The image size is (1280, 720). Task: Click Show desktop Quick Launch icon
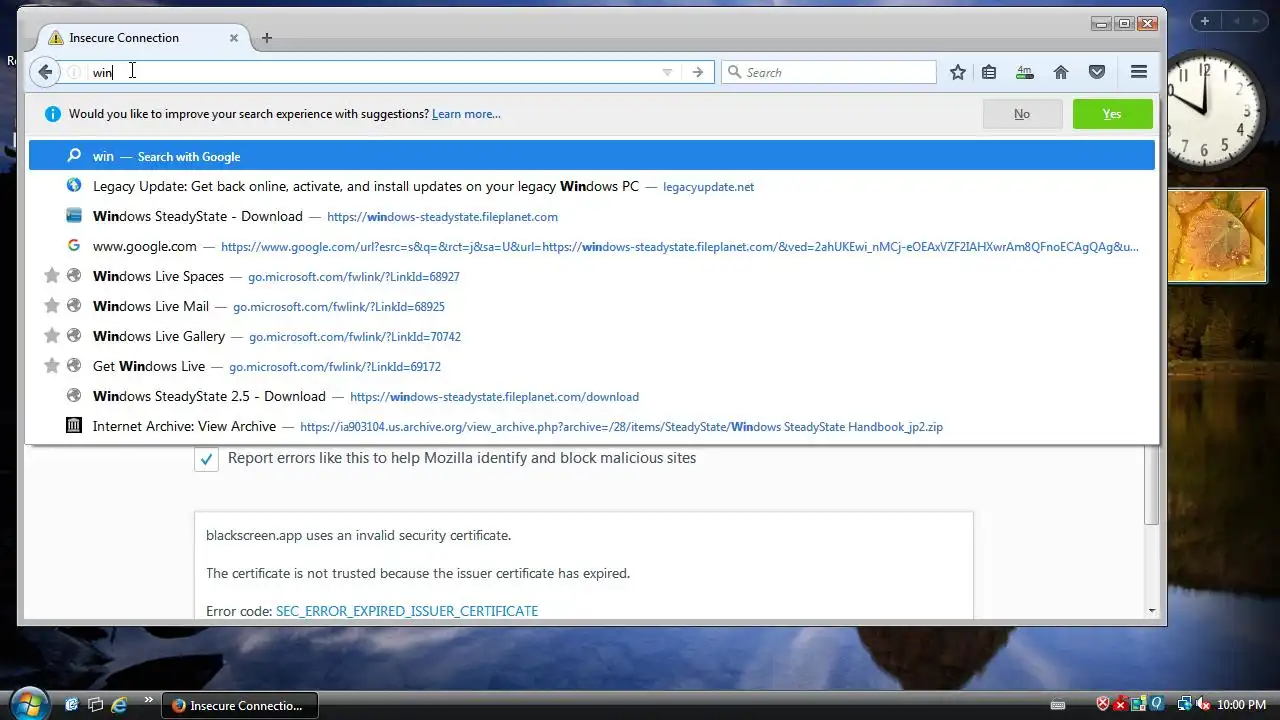point(72,705)
